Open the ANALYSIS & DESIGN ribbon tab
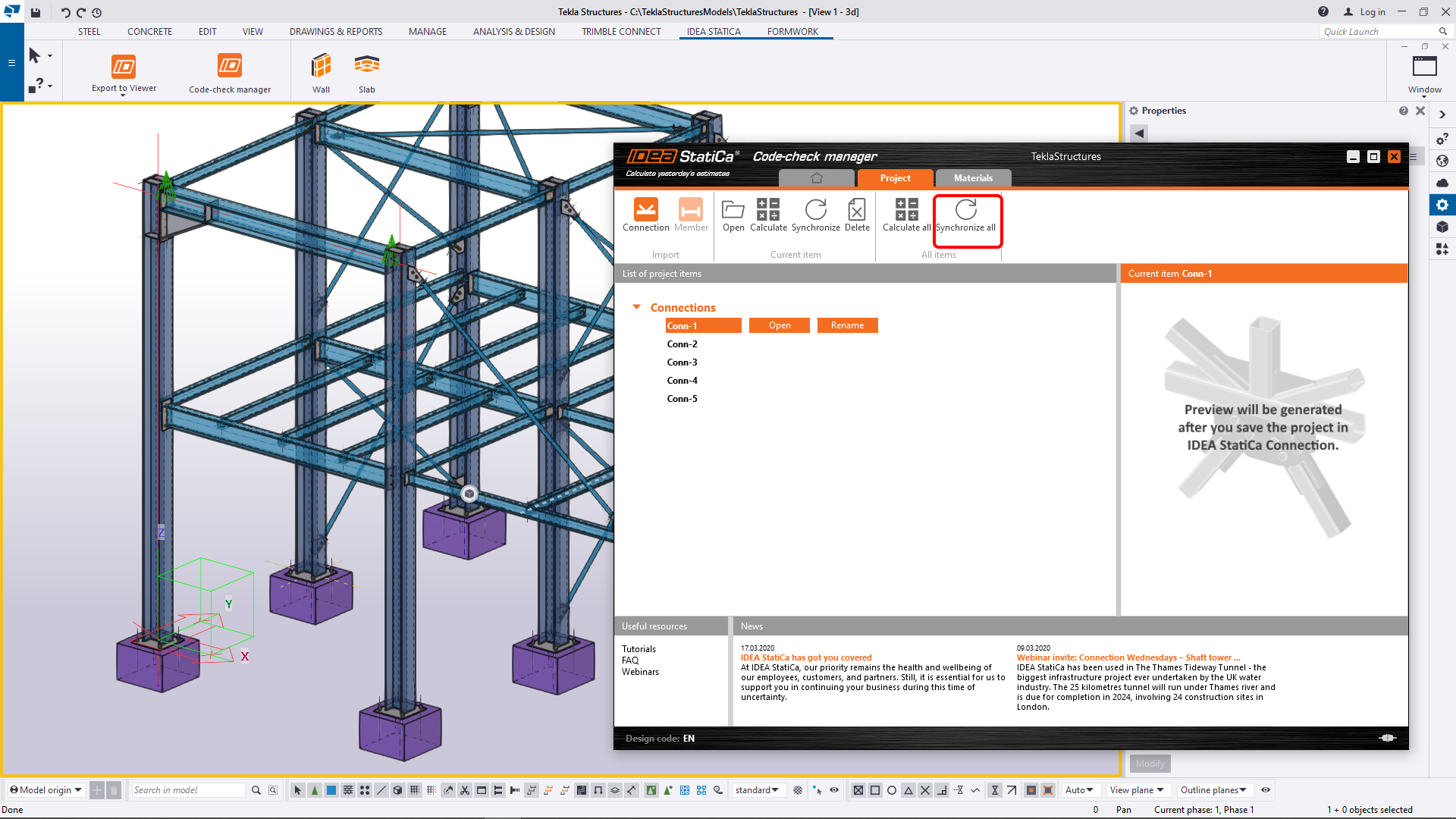1456x819 pixels. pos(514,31)
